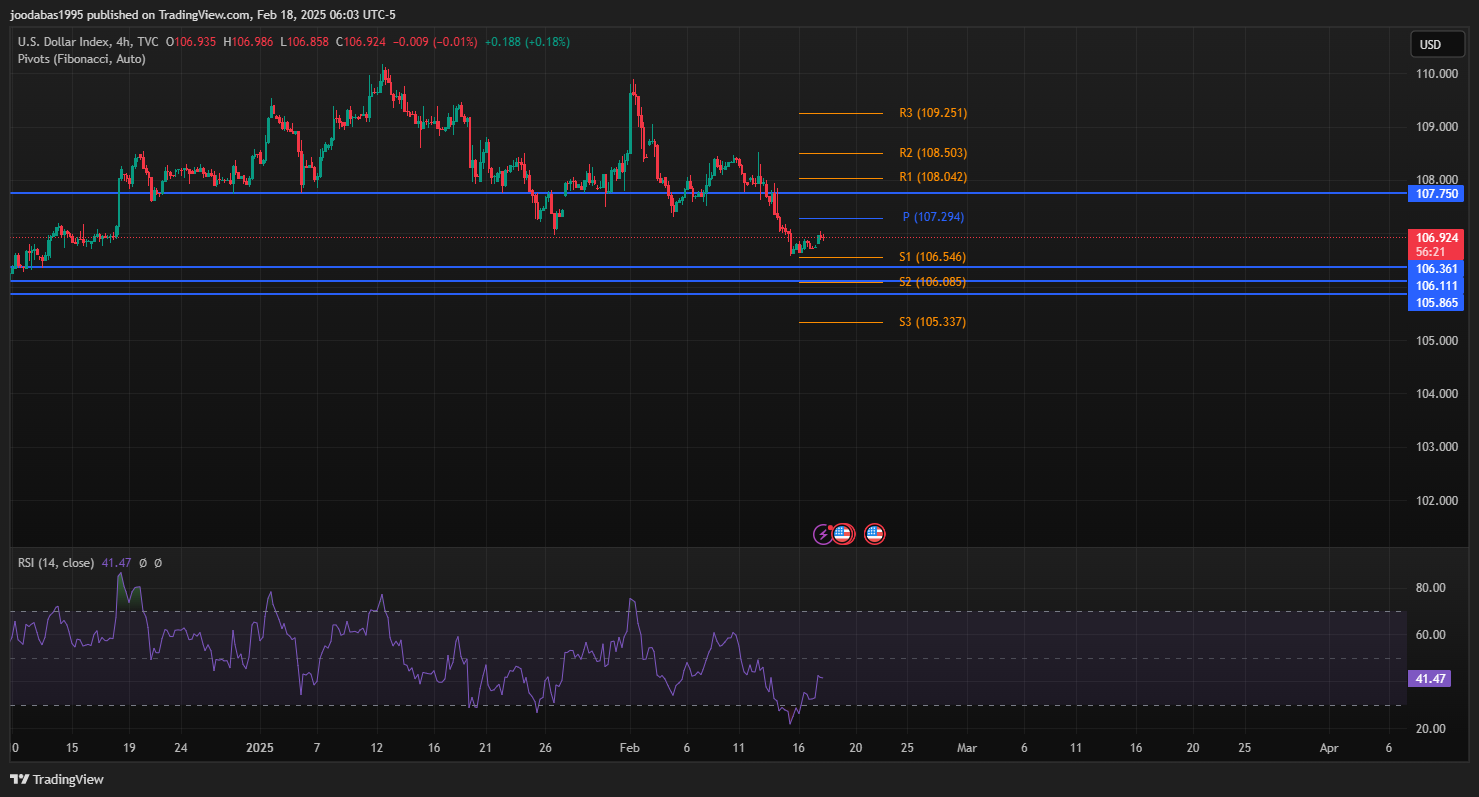Click the R1 (108.042) resistance label
Screen dimensions: 1479x797
pos(932,177)
